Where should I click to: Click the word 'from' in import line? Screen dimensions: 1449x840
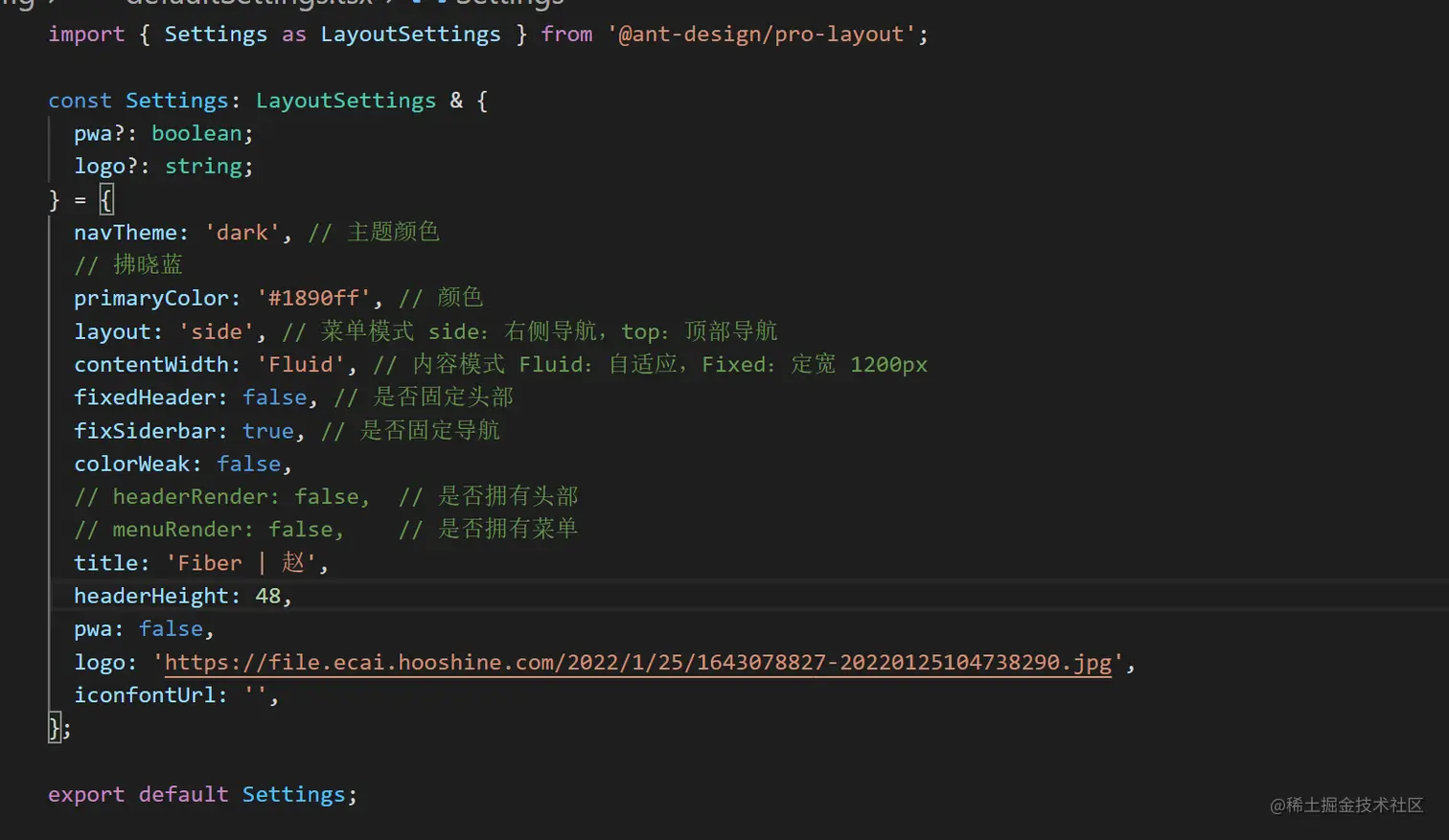(566, 34)
